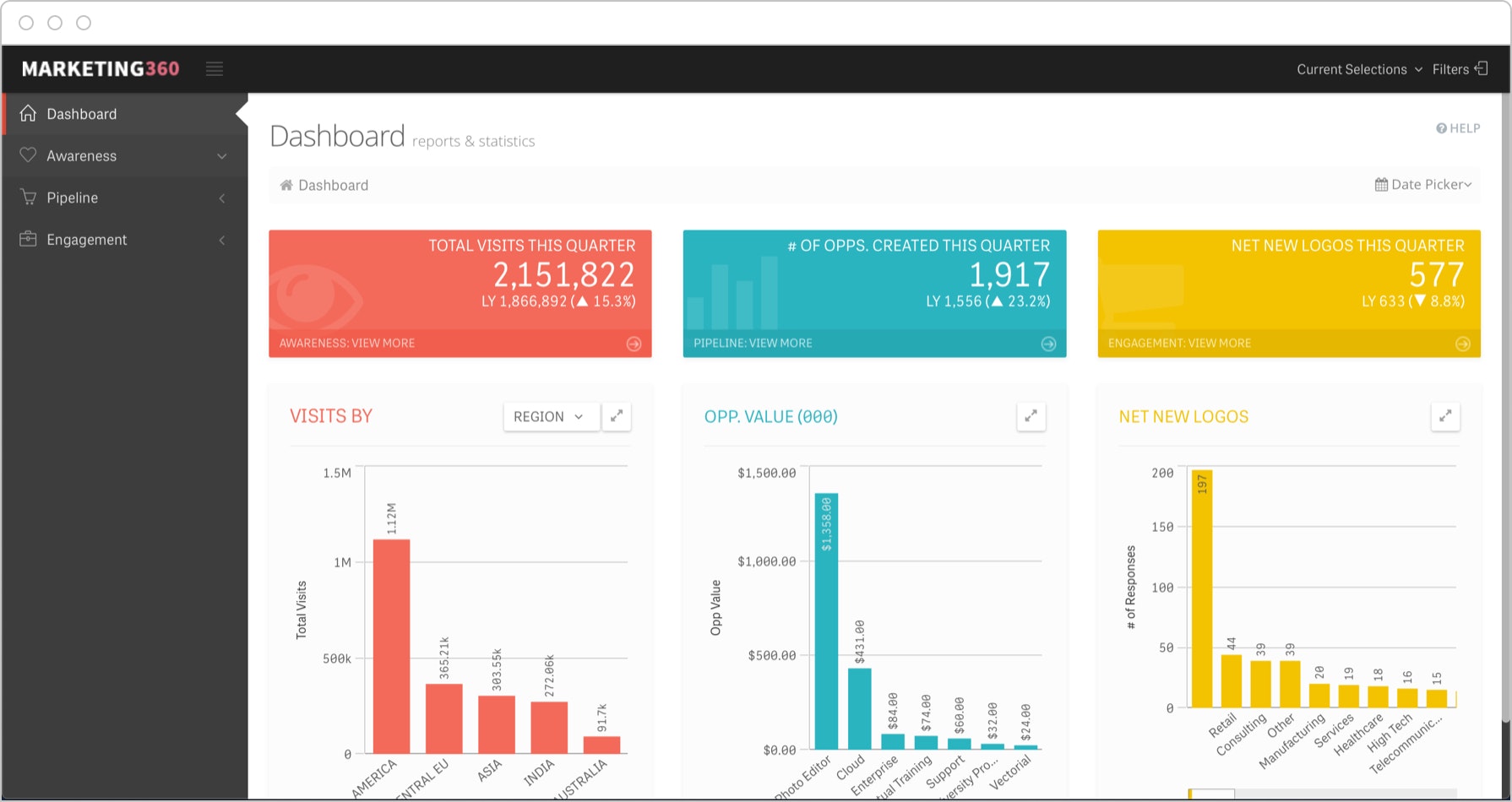Click the INDIA bar 272.06k
Screen dimensions: 1512x802
pos(549,727)
